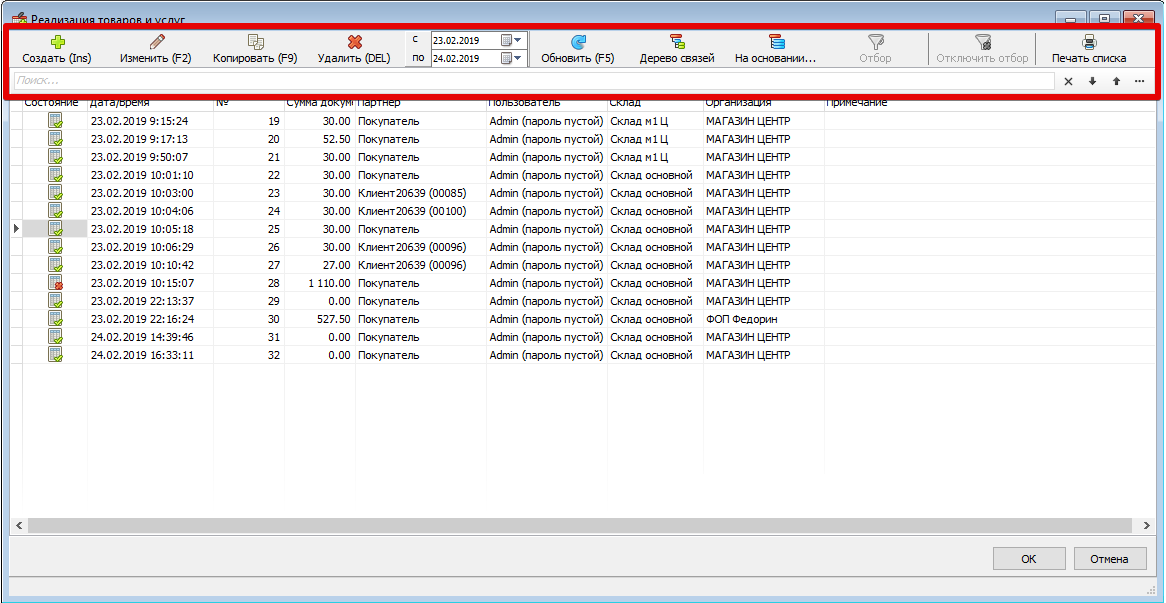1166x603 pixels.
Task: Click the horizontal scrollbar's right arrow
Action: (x=1146, y=526)
